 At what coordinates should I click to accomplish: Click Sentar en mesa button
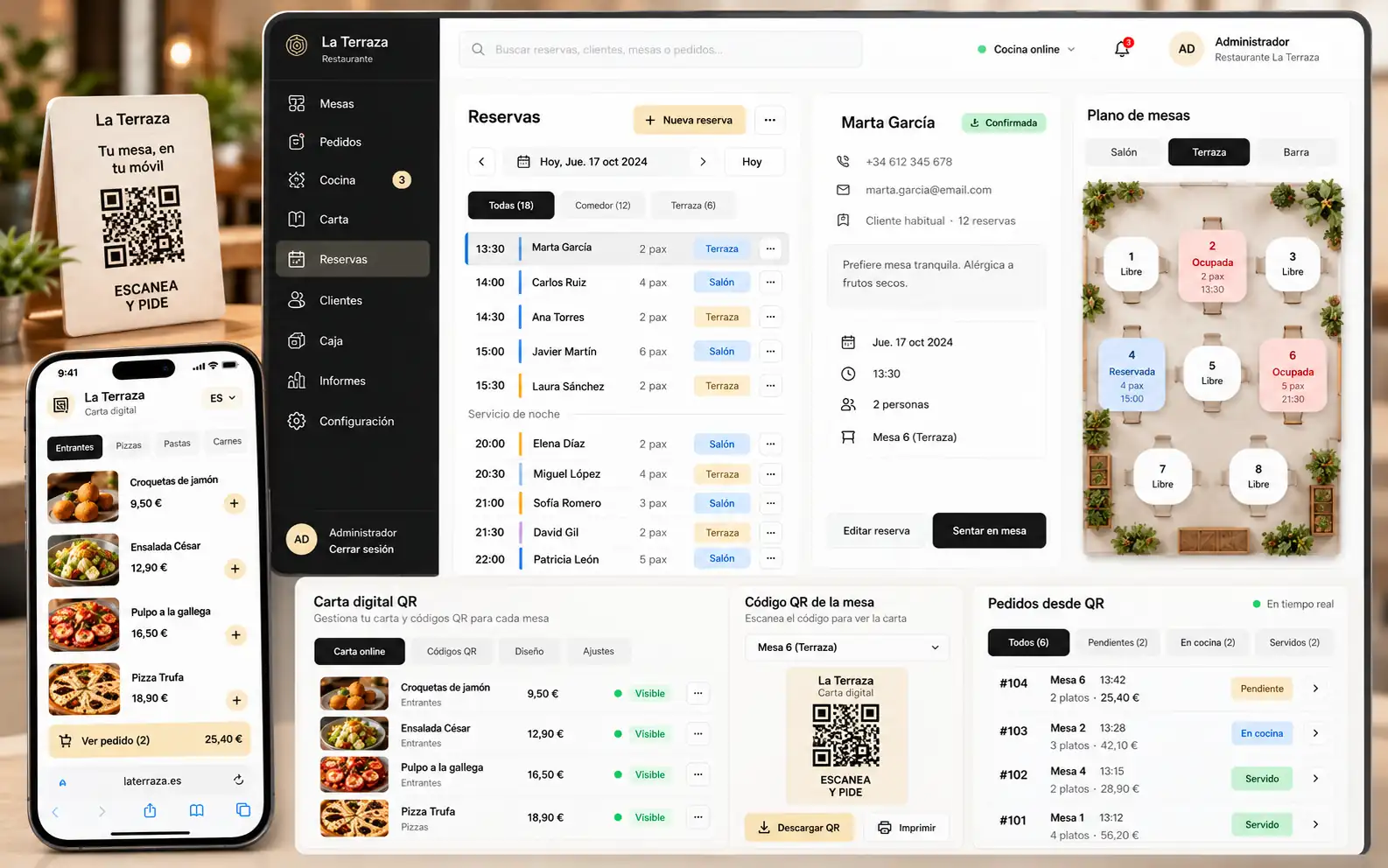click(989, 530)
